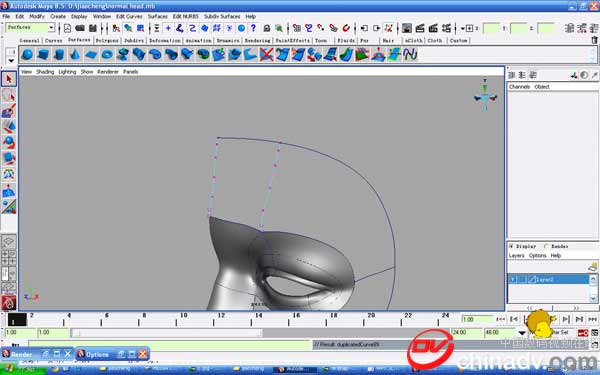Click the NURBS torus shelf icon
The image size is (600, 375).
107,55
